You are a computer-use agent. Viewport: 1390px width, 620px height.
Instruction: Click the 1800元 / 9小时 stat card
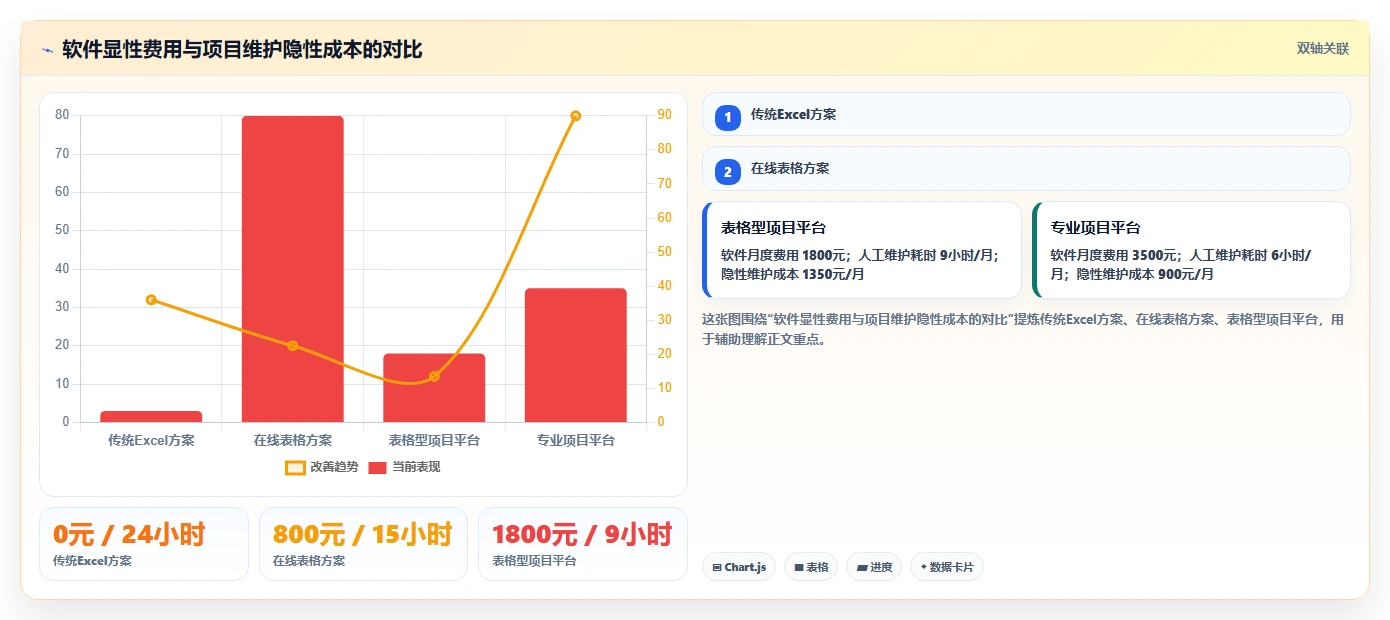pyautogui.click(x=583, y=544)
